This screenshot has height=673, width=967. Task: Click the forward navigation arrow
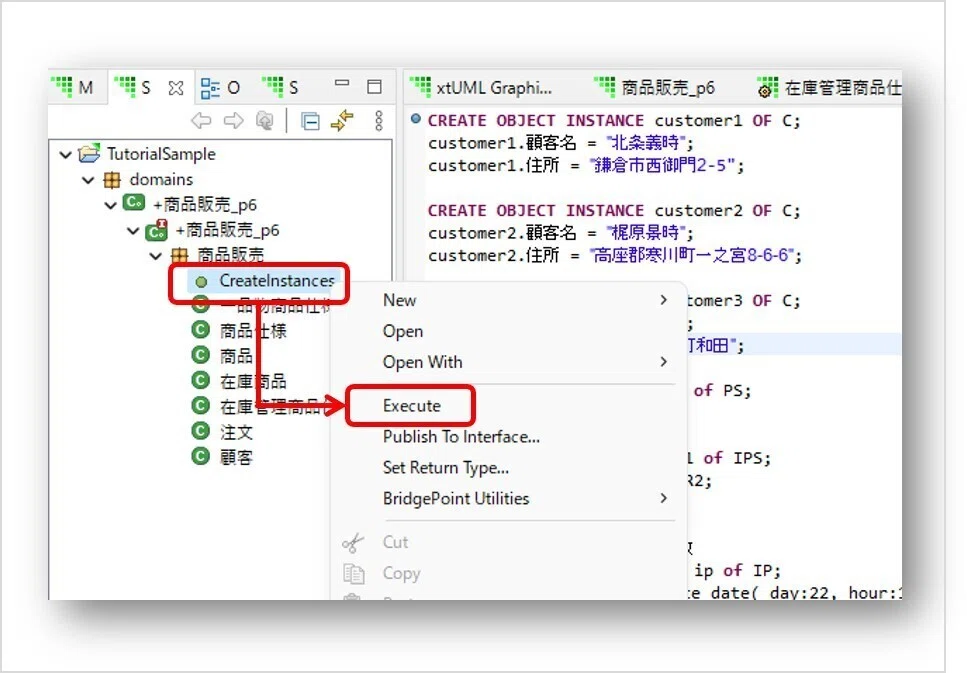point(233,121)
